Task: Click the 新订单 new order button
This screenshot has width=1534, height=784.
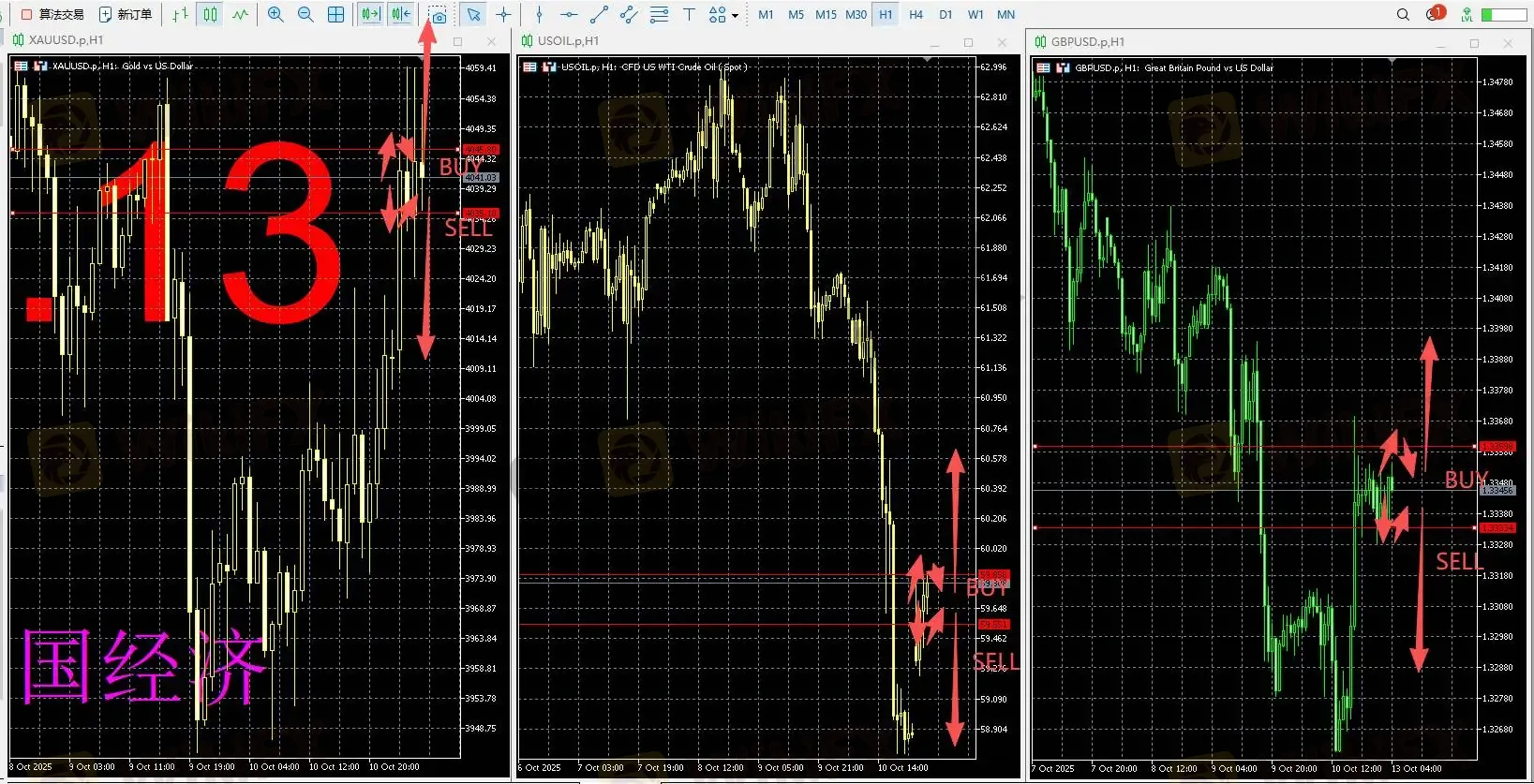Action: (x=126, y=14)
